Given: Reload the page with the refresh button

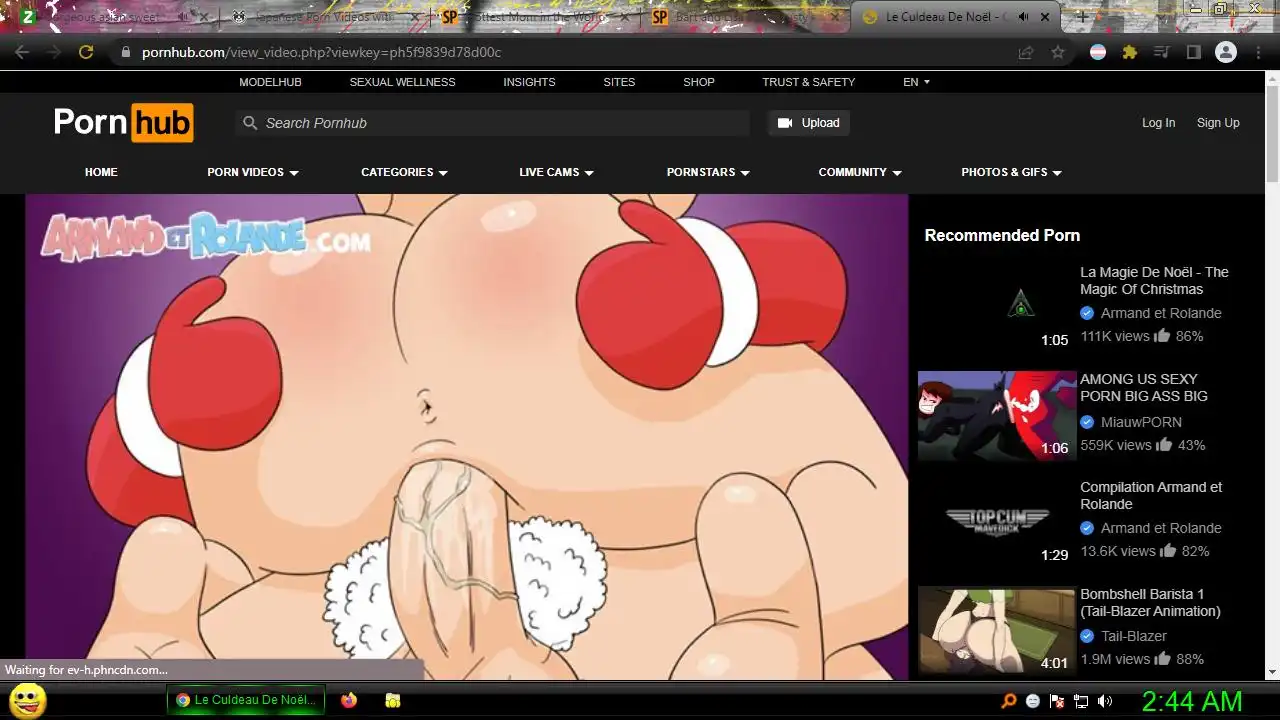Looking at the screenshot, I should [x=86, y=52].
